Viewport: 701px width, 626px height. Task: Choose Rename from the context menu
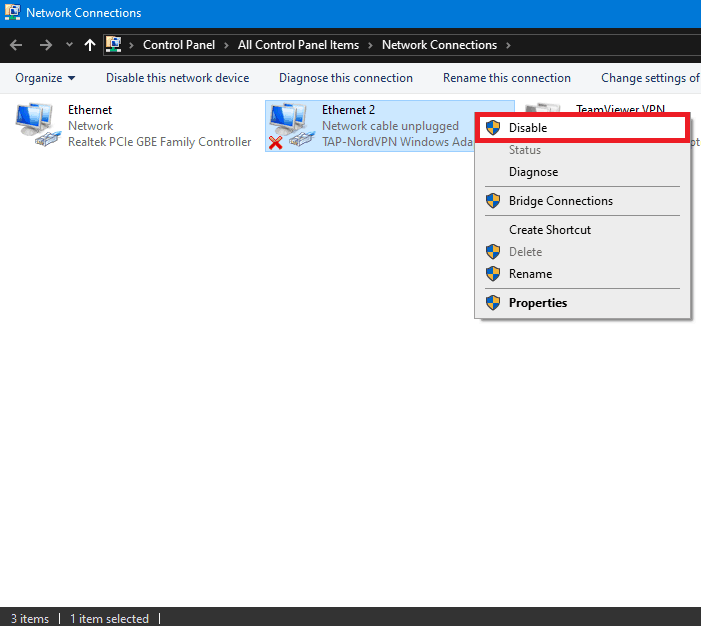[x=530, y=274]
